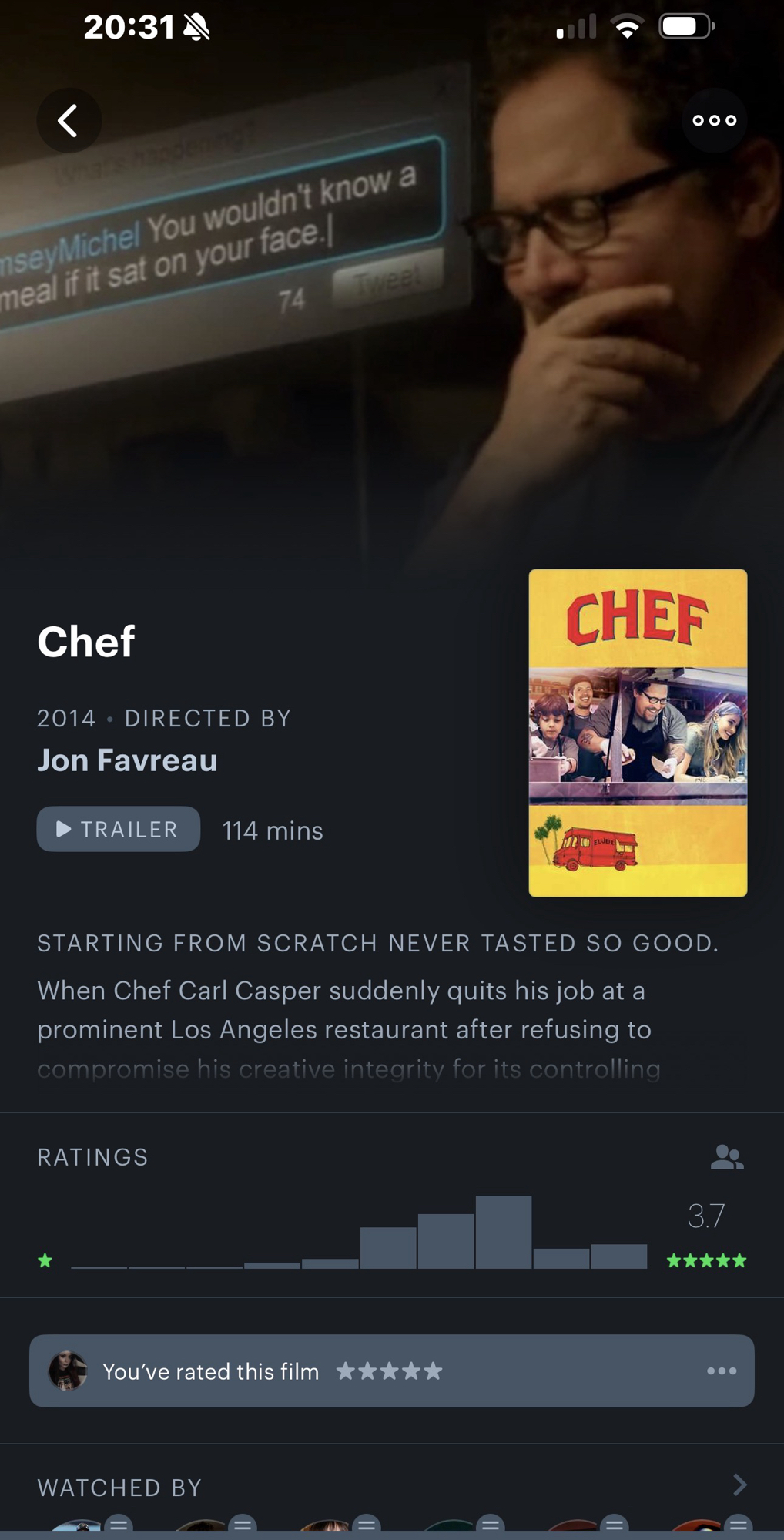Open your profile avatar in rating bar
This screenshot has width=784, height=1540.
68,1371
